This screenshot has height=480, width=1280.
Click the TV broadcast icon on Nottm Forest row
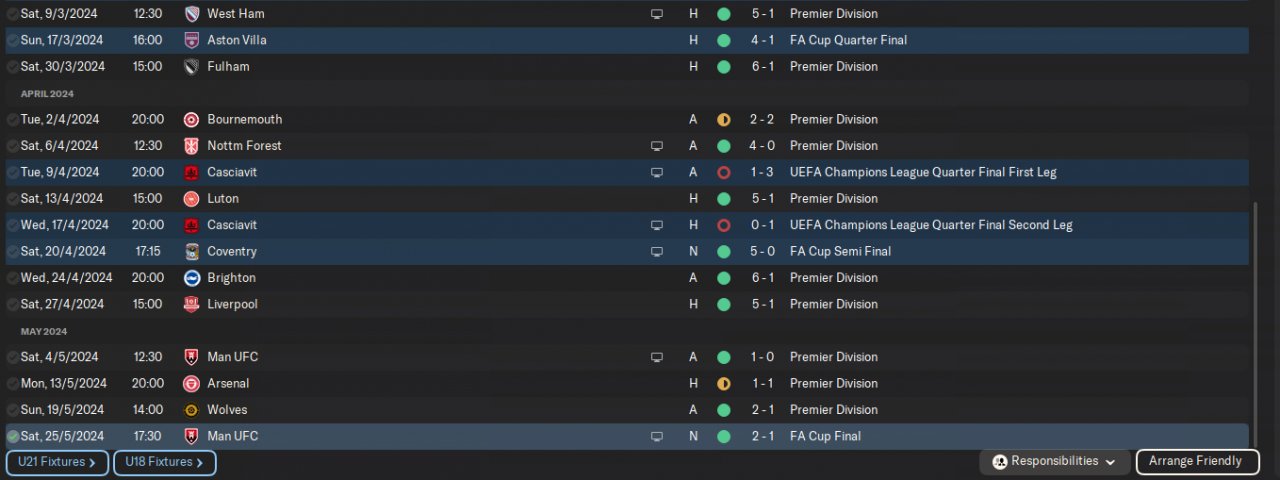click(657, 146)
